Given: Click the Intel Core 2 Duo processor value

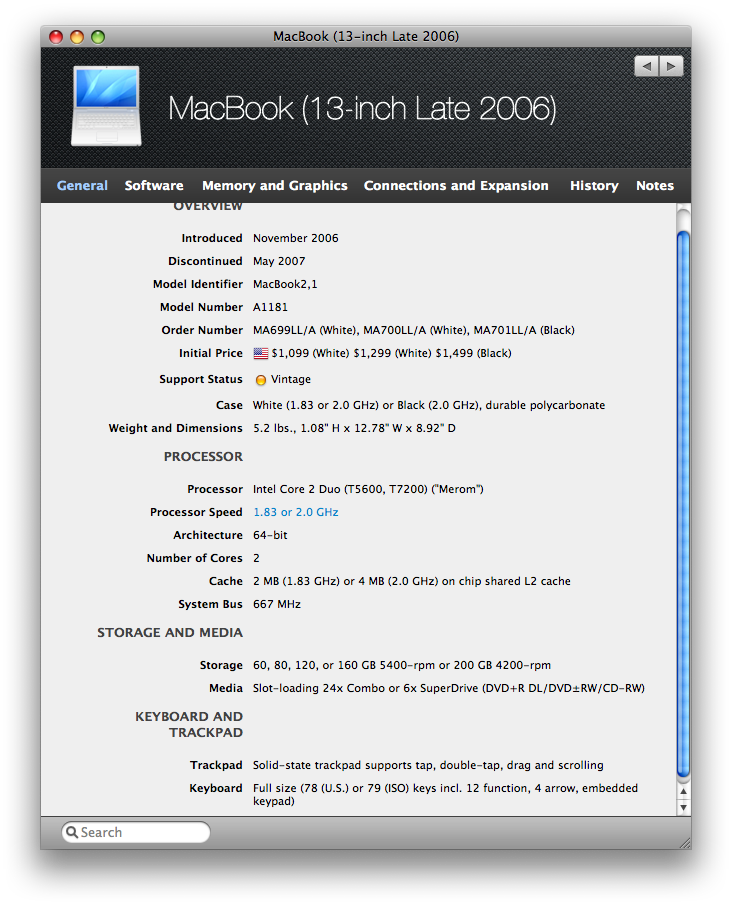Looking at the screenshot, I should [368, 489].
